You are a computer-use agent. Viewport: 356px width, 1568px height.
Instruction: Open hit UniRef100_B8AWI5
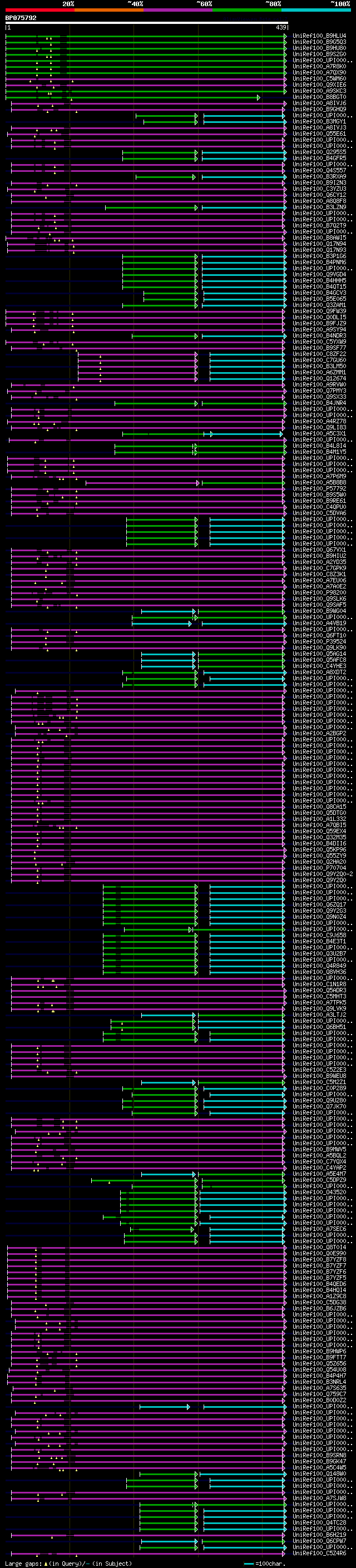click(319, 238)
